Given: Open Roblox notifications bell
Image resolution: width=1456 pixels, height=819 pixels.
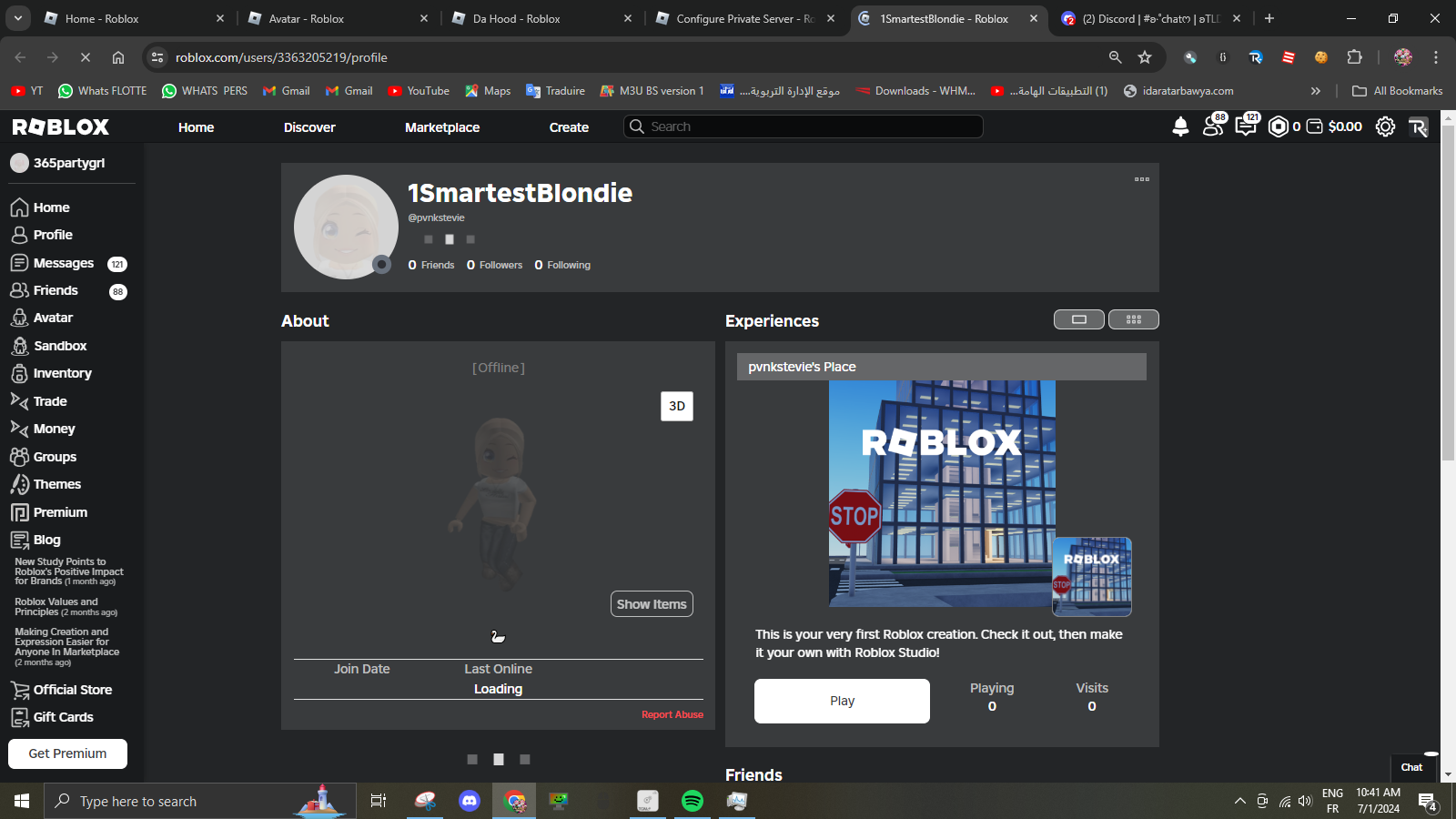Looking at the screenshot, I should pos(1180,126).
